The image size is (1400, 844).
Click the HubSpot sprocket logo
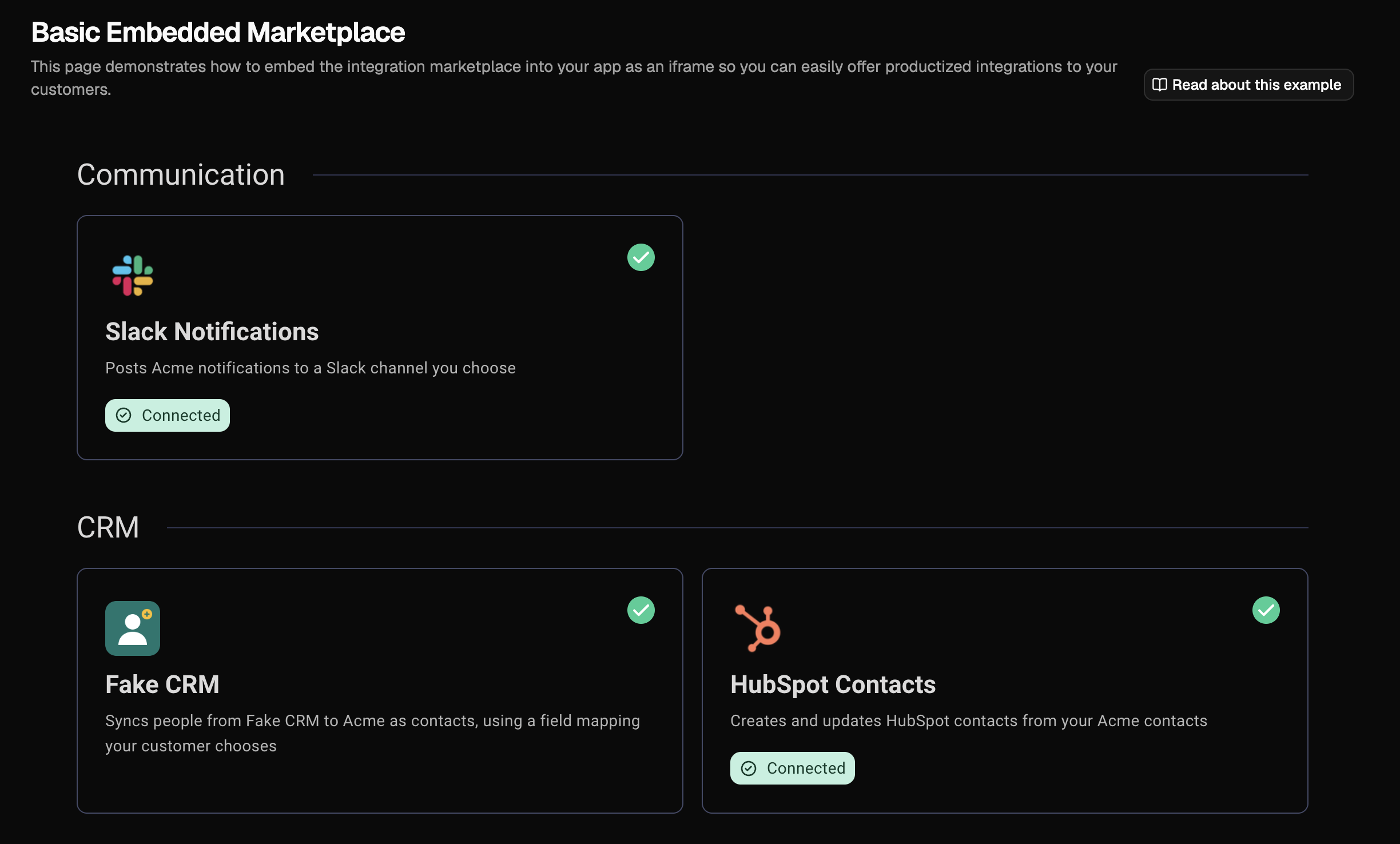[x=758, y=628]
